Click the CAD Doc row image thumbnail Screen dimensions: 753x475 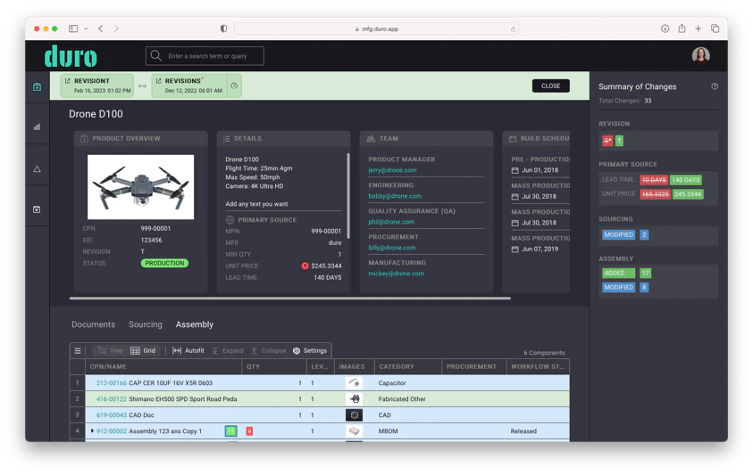click(354, 415)
